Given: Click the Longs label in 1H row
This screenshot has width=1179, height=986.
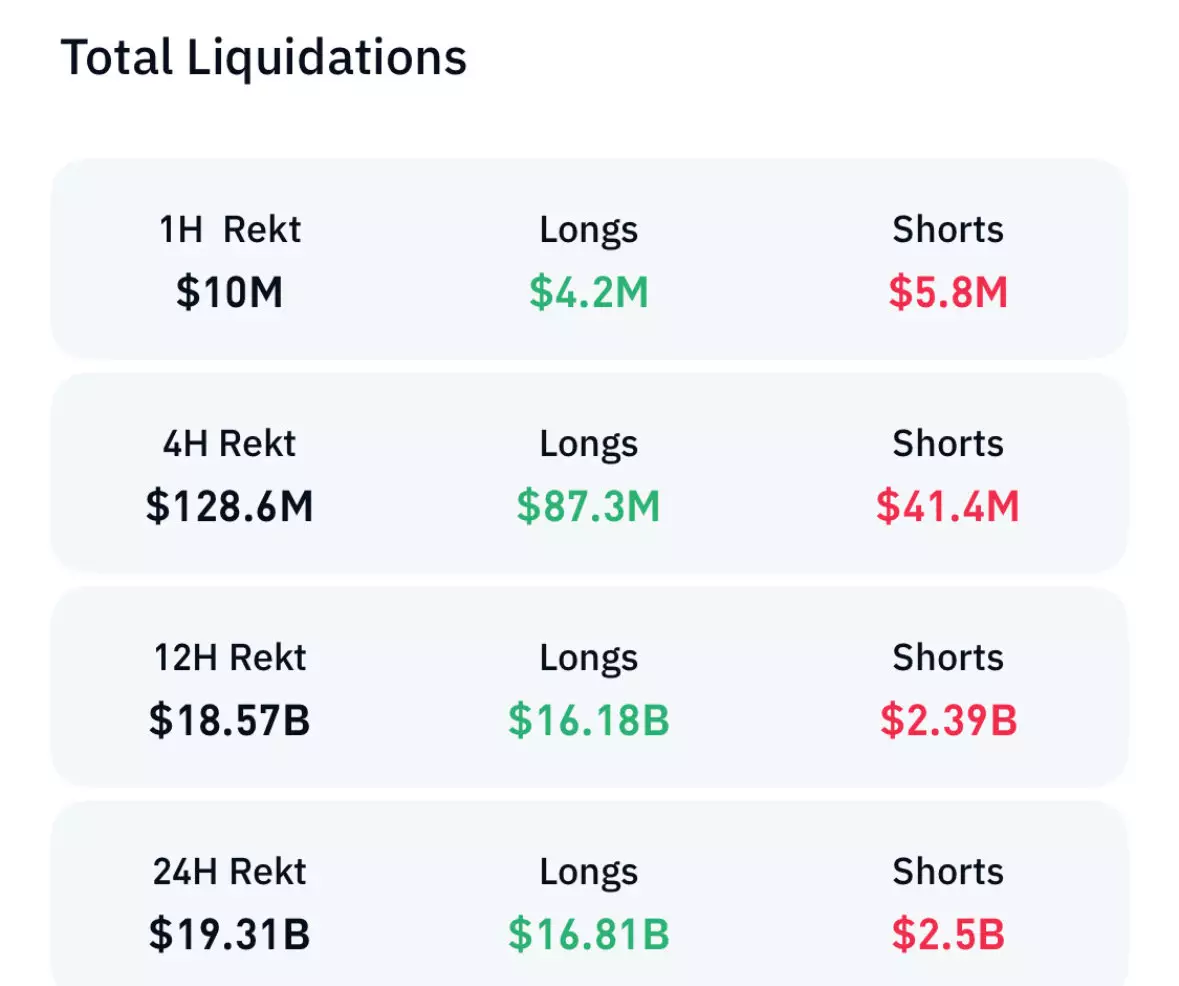Looking at the screenshot, I should click(589, 230).
